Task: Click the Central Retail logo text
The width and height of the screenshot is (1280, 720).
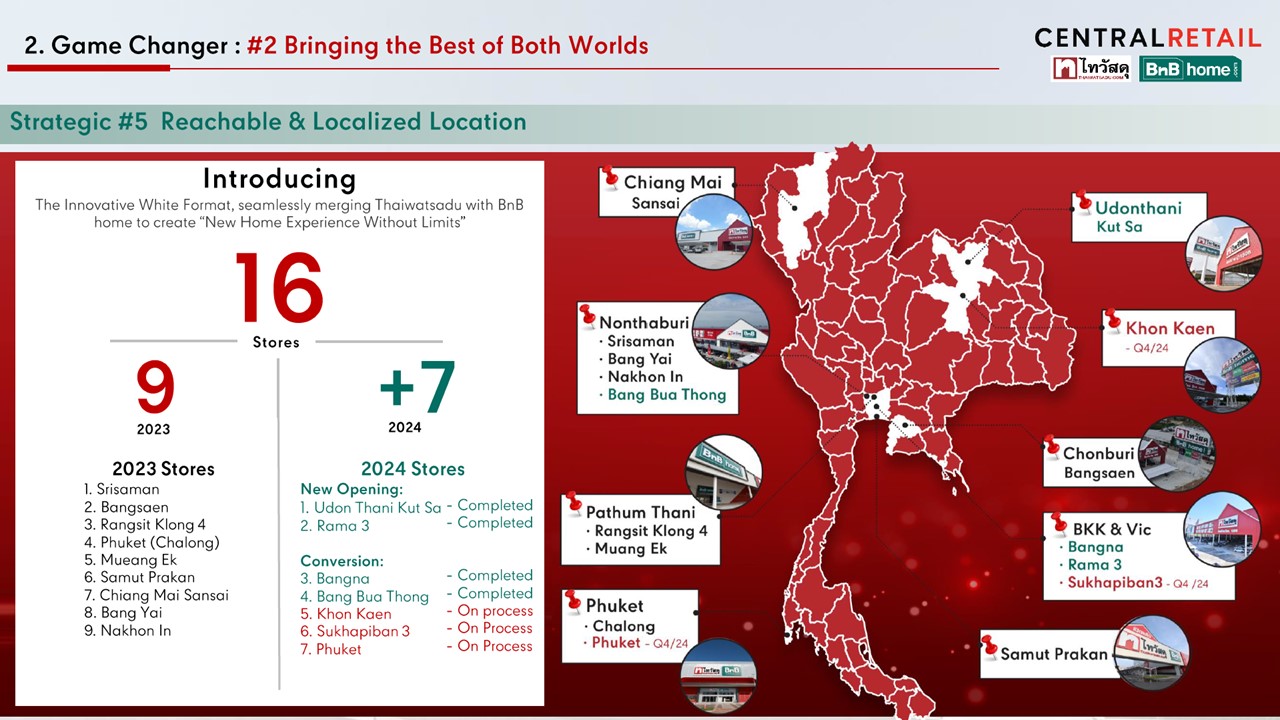Action: (1147, 38)
